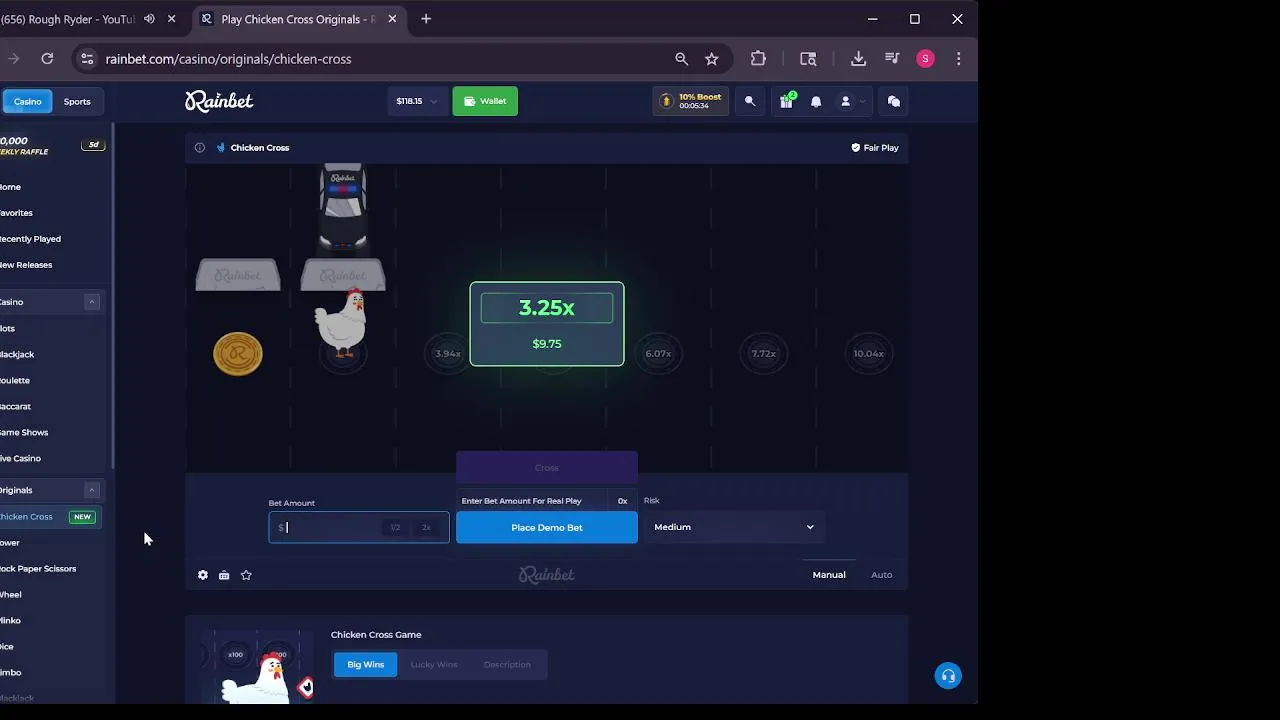Screen dimensions: 1280x720
Task: Switch to the Big Wins tab
Action: tap(366, 665)
